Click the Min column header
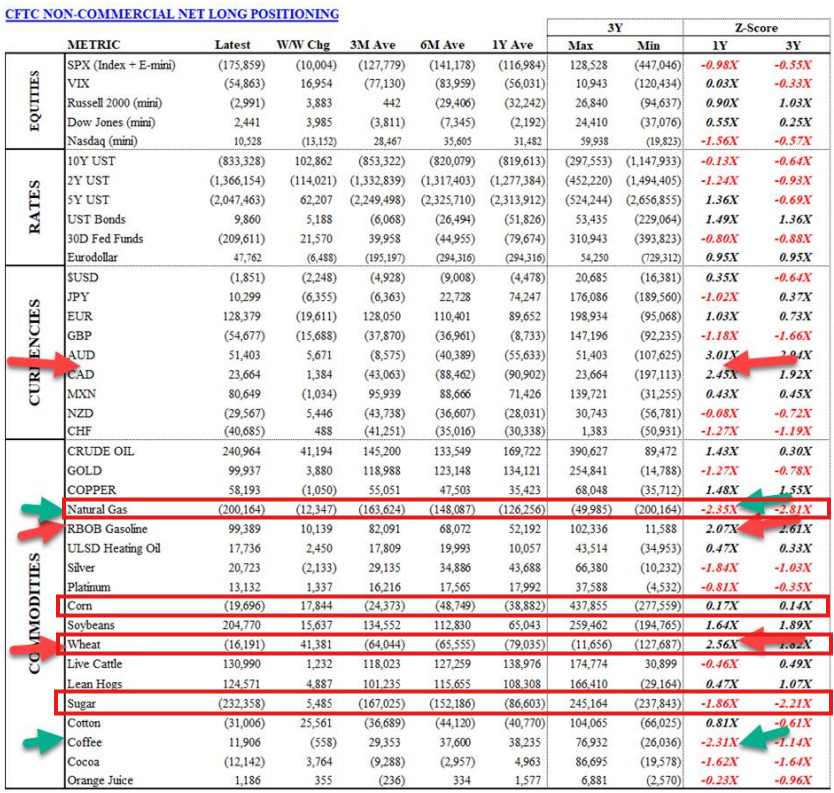Viewport: 834px width, 793px height. pos(648,45)
